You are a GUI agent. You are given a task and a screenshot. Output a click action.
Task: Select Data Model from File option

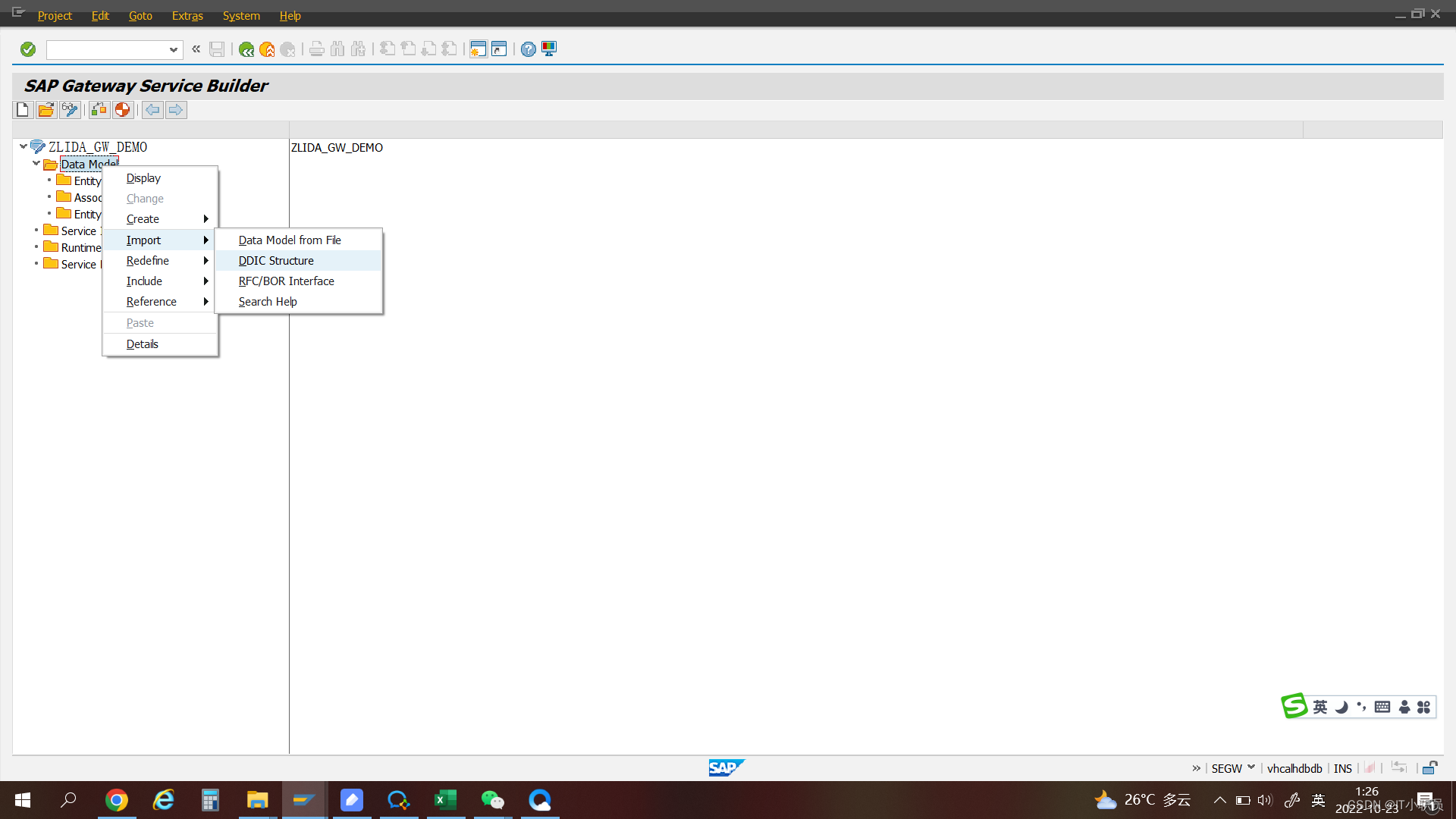coord(299,240)
